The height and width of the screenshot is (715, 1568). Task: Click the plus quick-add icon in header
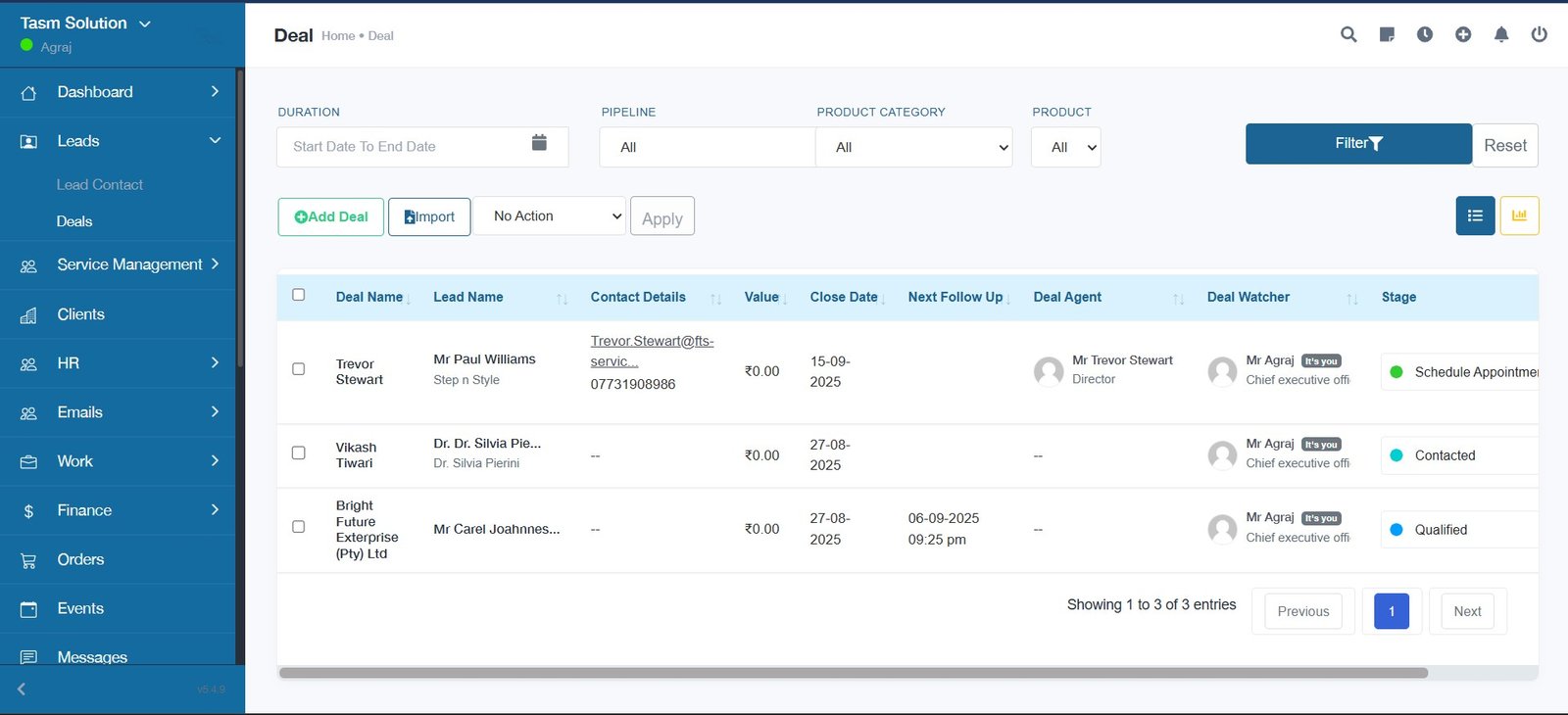click(x=1463, y=34)
